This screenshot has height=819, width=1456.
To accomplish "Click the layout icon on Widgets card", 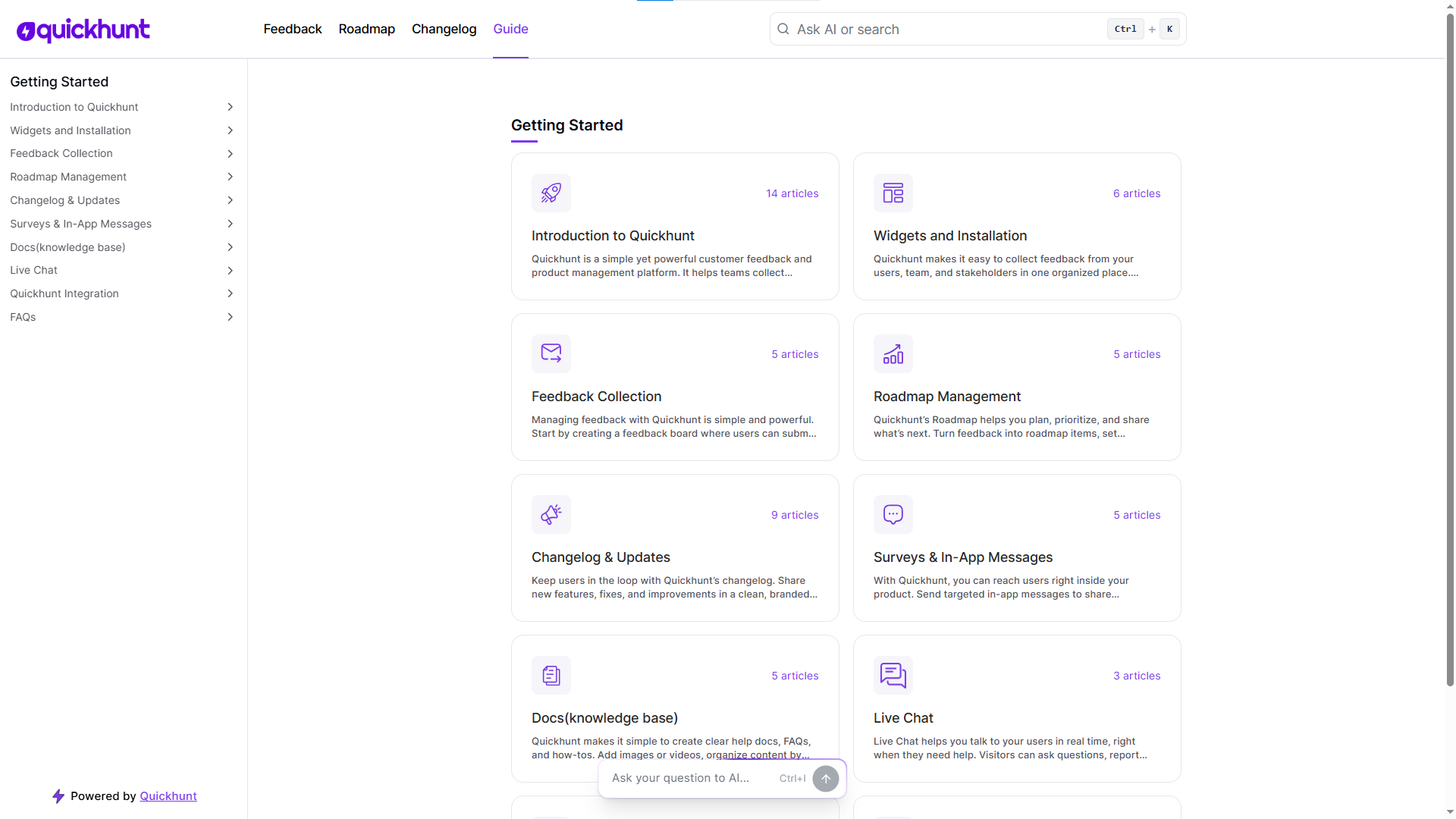I will point(893,193).
